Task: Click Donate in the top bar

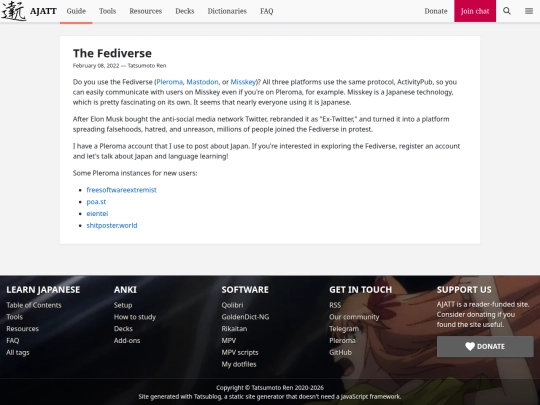Action: [x=436, y=11]
